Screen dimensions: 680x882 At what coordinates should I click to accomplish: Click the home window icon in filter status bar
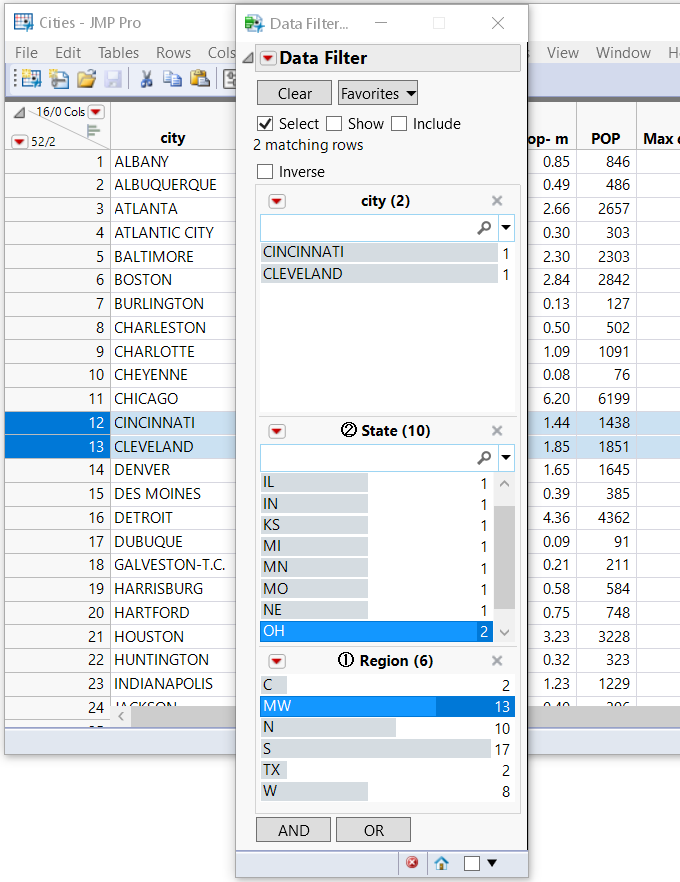pos(442,863)
